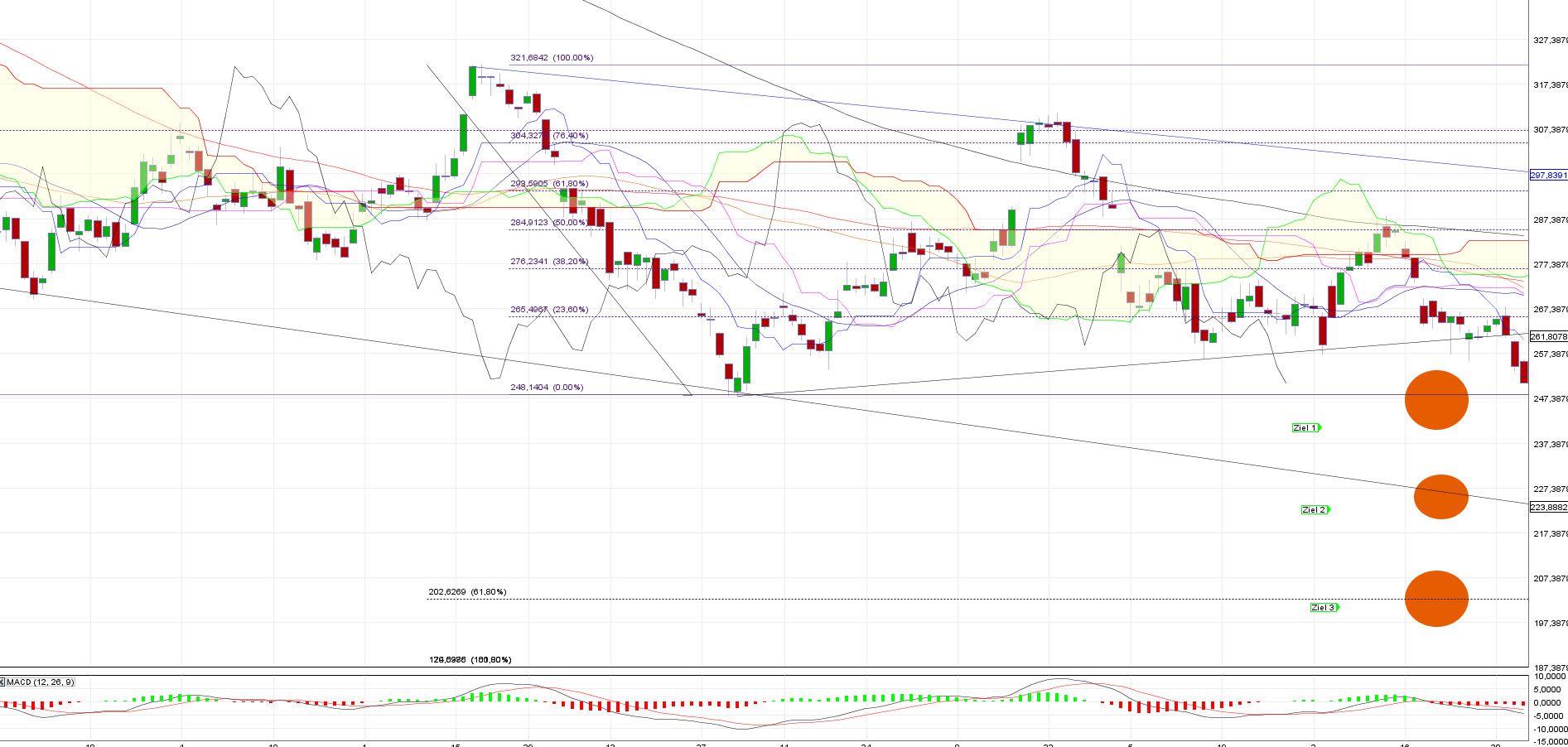Image resolution: width=1568 pixels, height=747 pixels.
Task: Click the 304,3270 (76,40%) retracement label
Action: (x=549, y=136)
